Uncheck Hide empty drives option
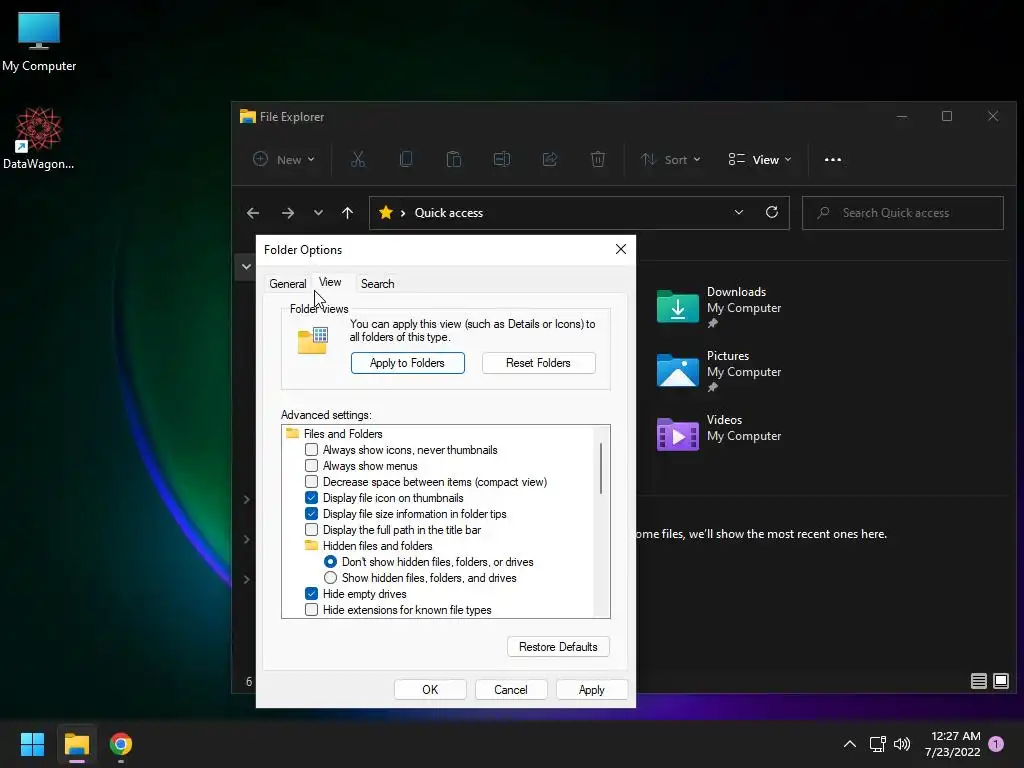 [312, 594]
